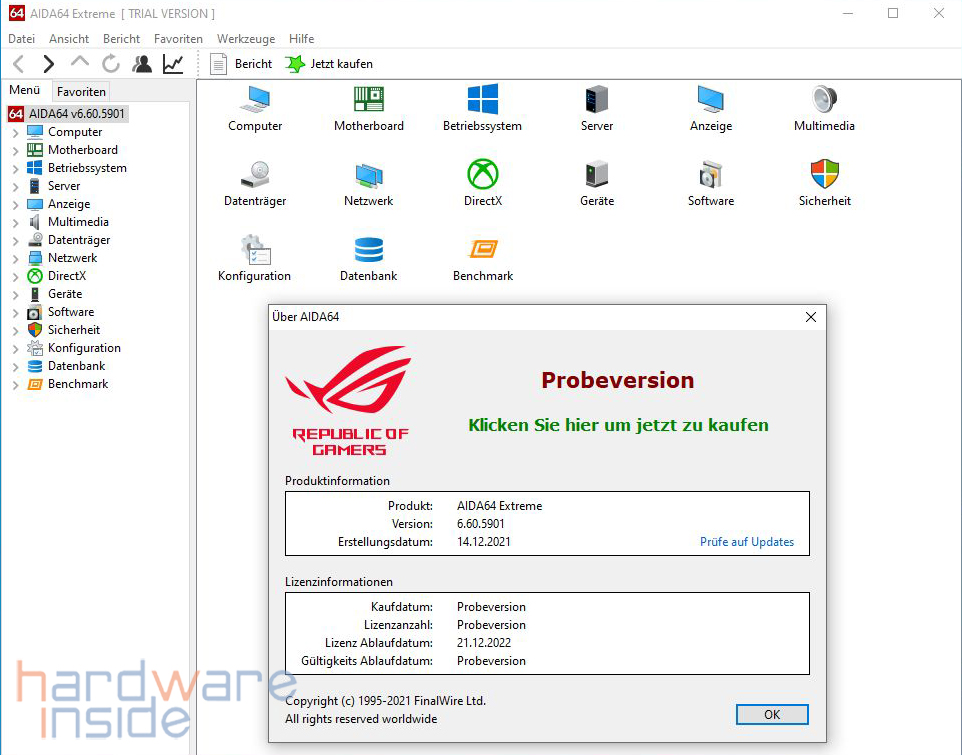Image resolution: width=962 pixels, height=755 pixels.
Task: Open the Motherboard icon in main panel
Action: tap(369, 109)
